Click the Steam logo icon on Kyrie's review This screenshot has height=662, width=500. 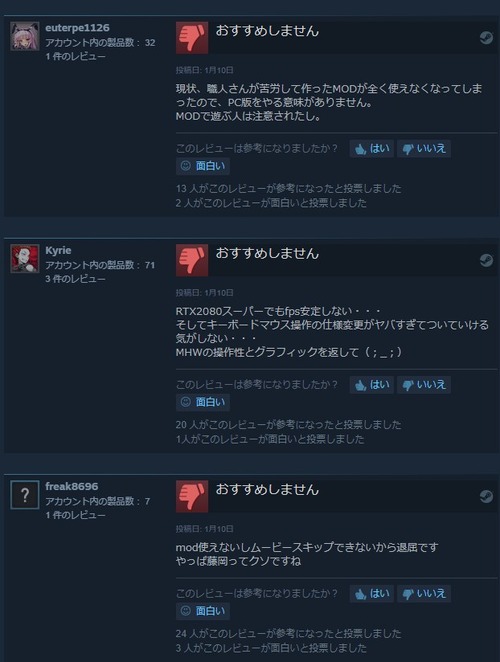click(x=486, y=260)
